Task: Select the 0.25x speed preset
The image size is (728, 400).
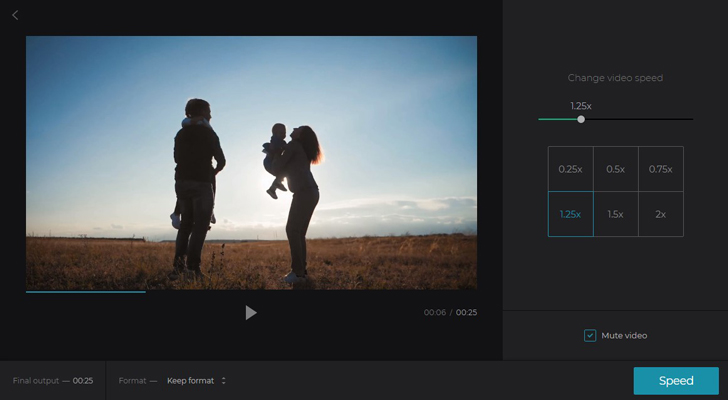Action: 570,169
